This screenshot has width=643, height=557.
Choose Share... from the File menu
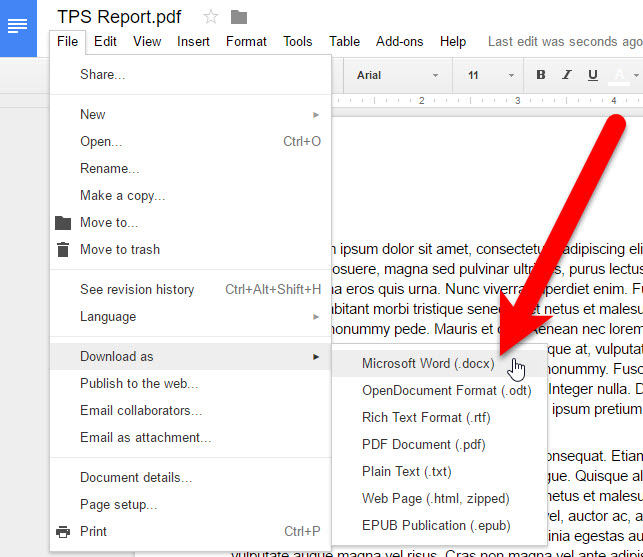(x=190, y=75)
